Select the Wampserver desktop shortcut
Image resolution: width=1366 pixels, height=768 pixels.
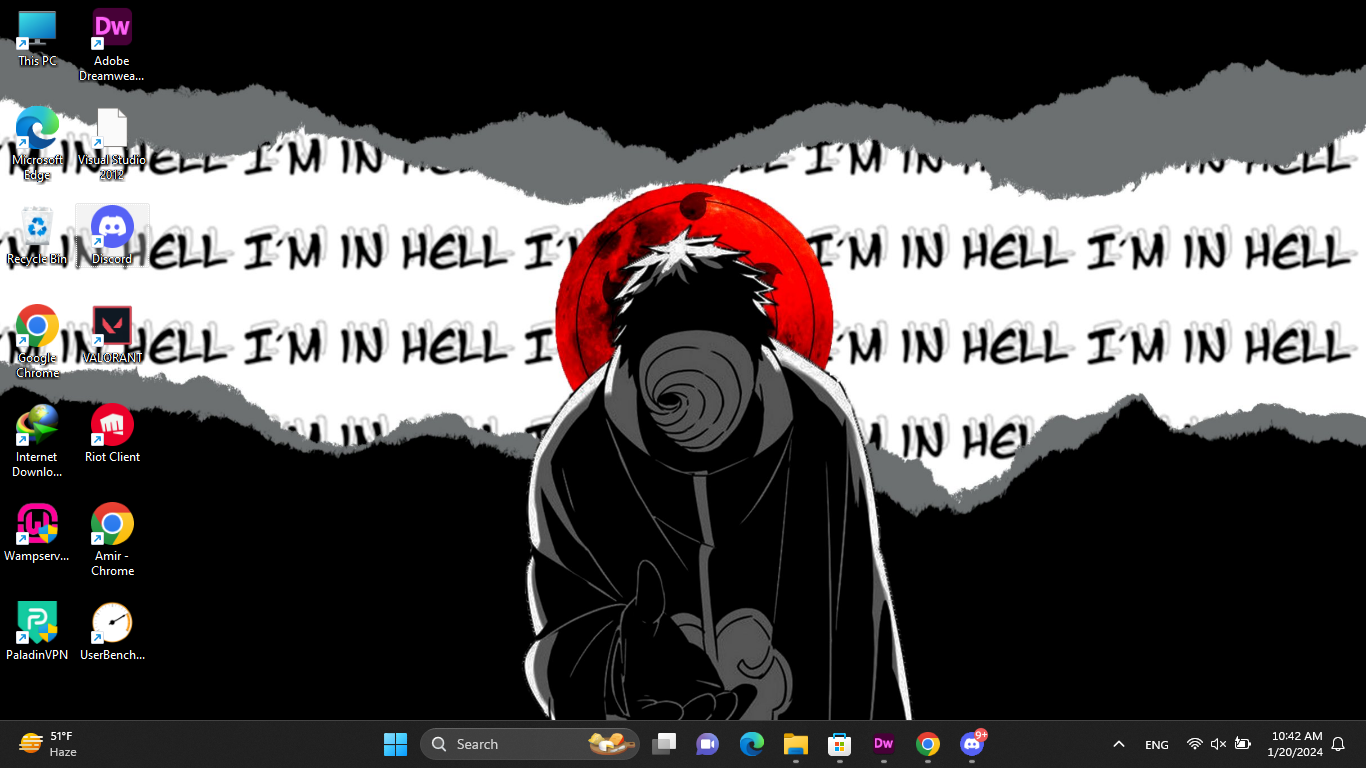37,533
